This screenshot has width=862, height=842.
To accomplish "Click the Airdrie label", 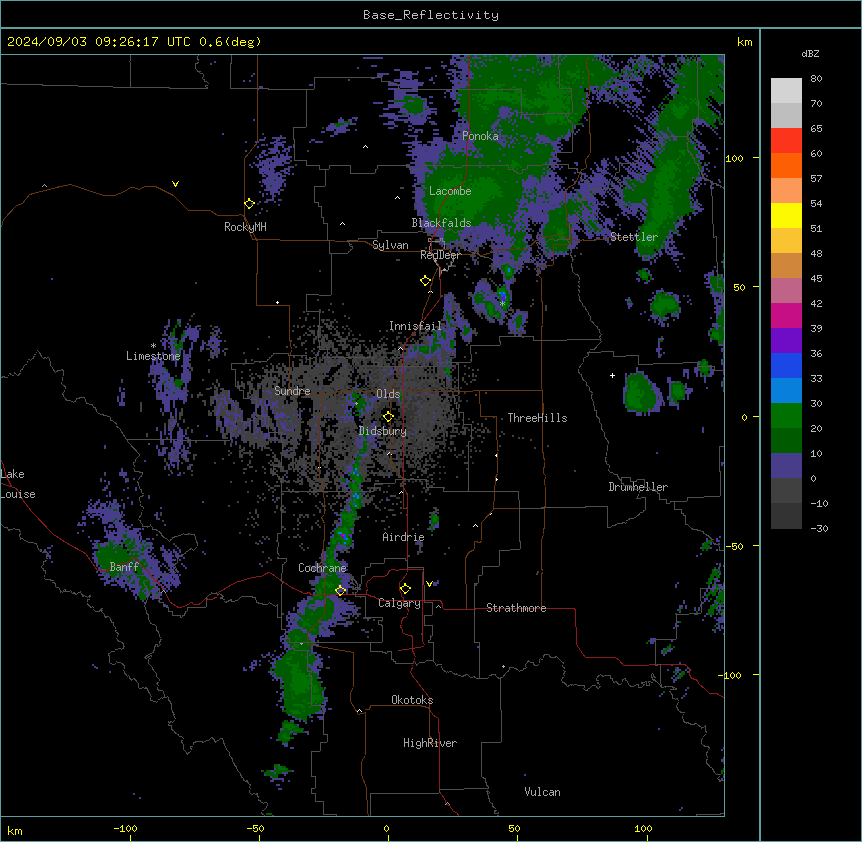I will point(404,537).
